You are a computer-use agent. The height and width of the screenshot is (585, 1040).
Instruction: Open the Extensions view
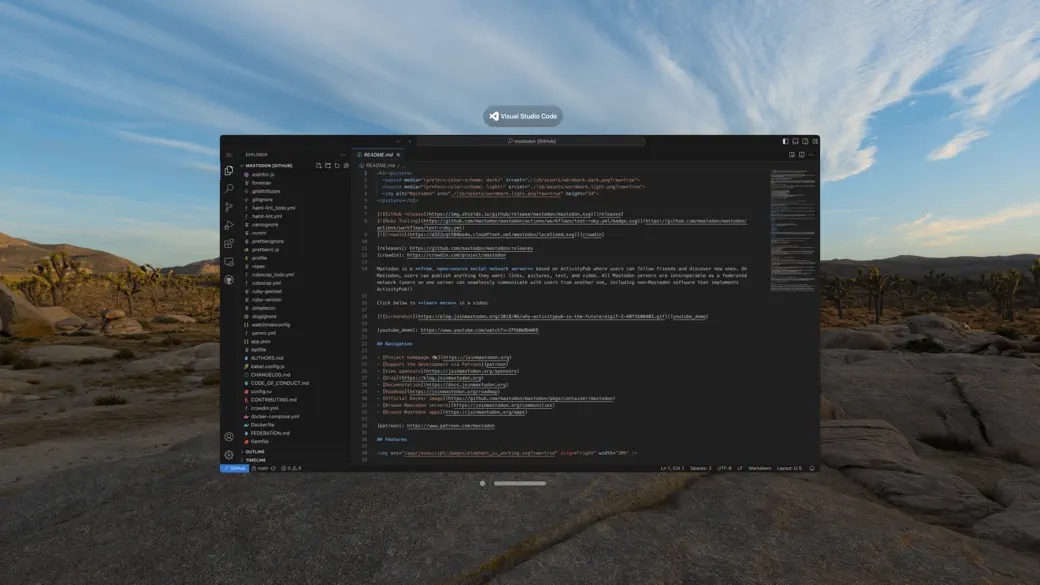point(229,241)
